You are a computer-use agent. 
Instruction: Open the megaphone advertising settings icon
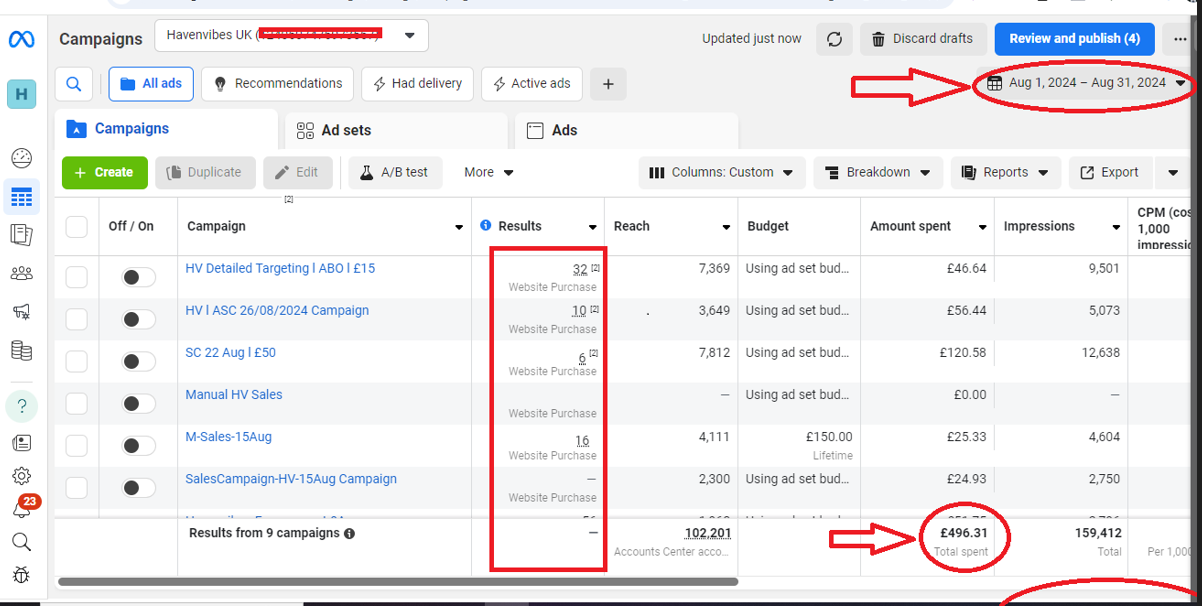tap(21, 312)
